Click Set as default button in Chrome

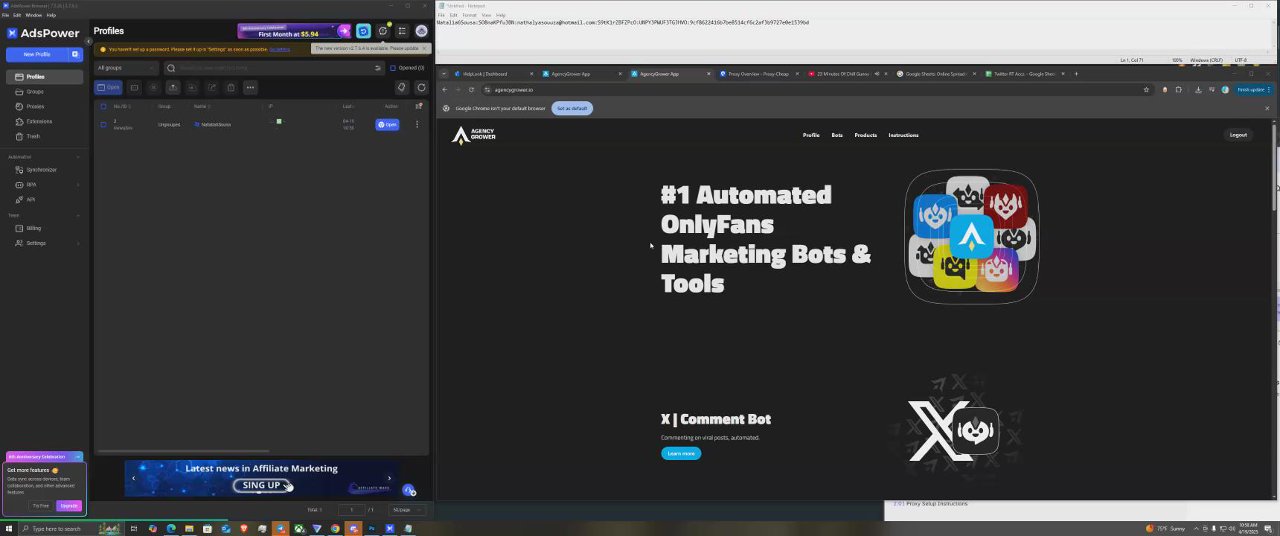pyautogui.click(x=572, y=108)
